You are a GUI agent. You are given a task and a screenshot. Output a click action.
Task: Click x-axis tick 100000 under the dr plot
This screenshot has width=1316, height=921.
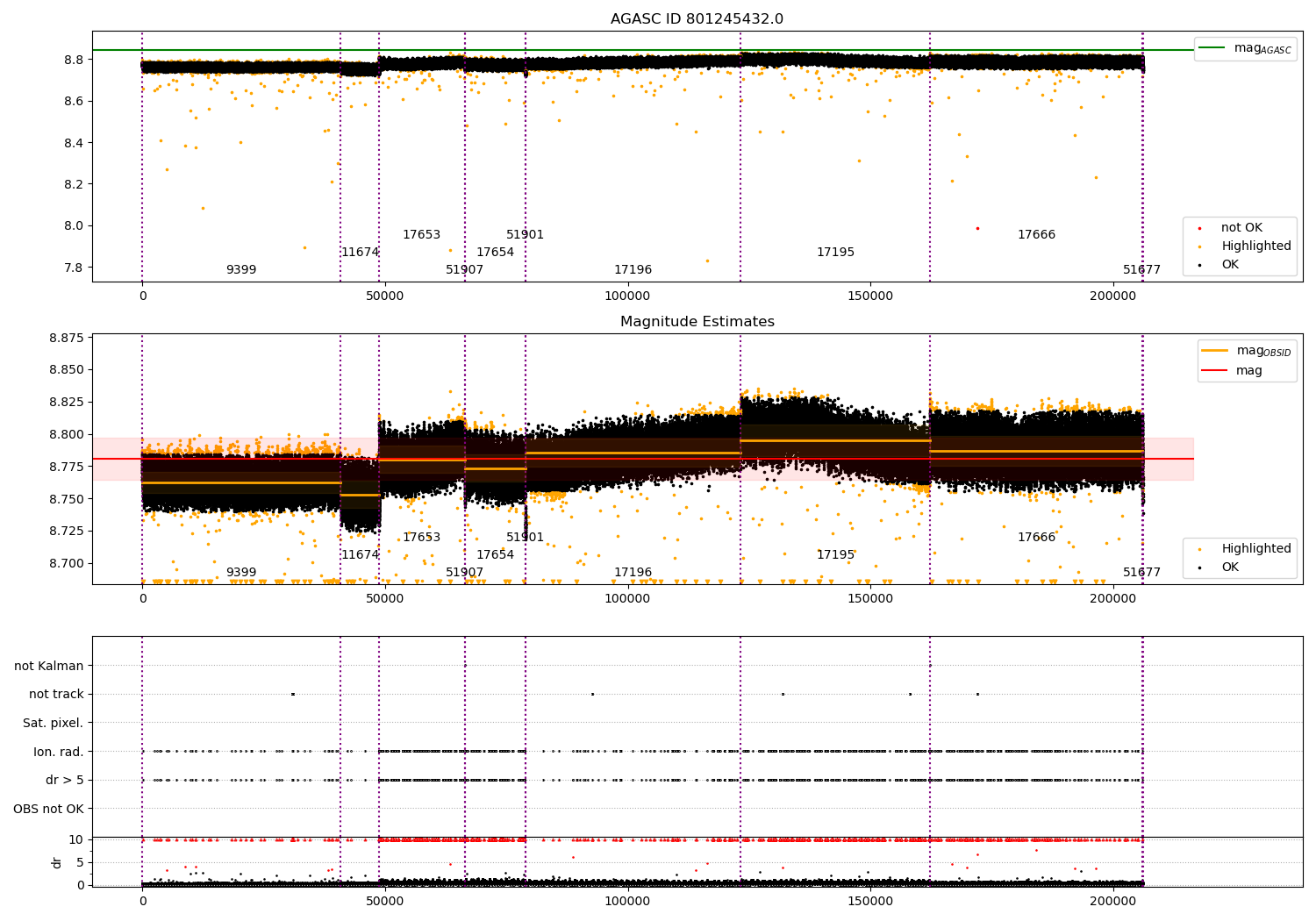click(x=627, y=902)
